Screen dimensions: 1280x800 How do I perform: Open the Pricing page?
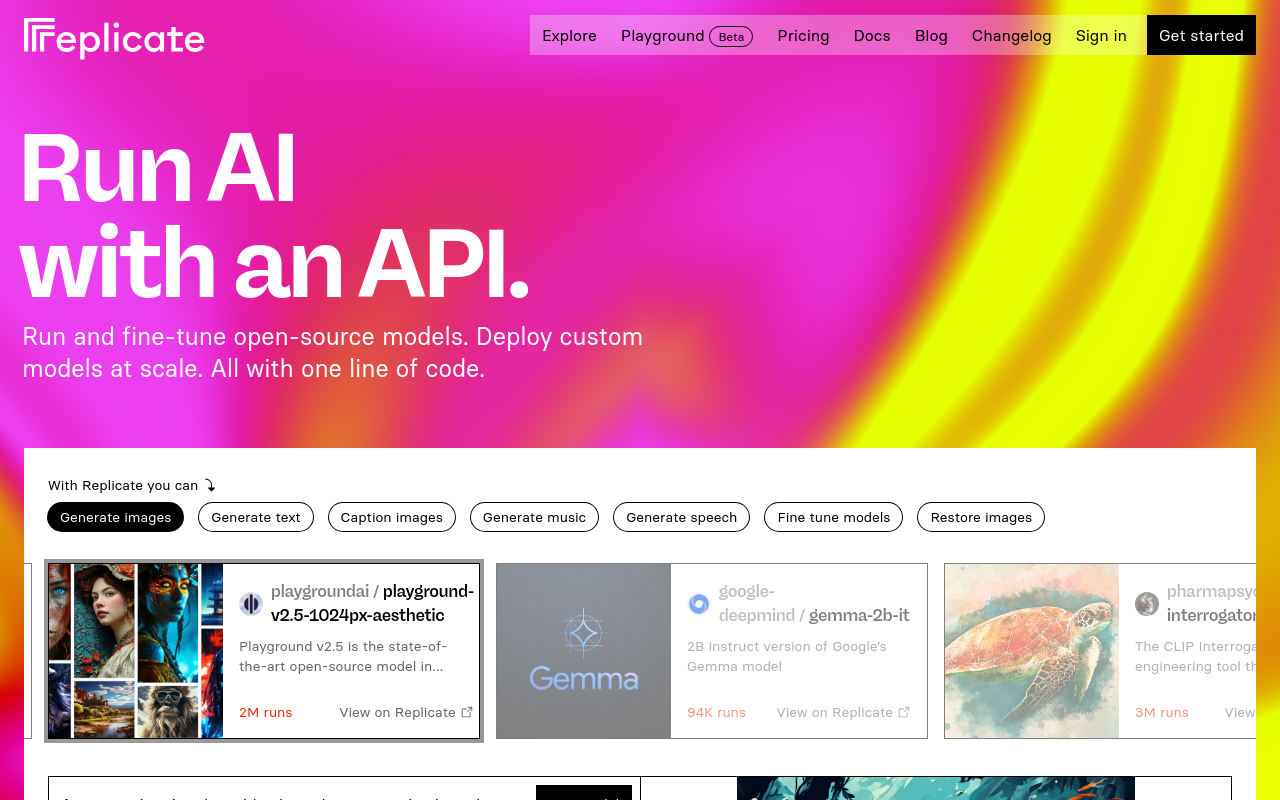coord(803,36)
